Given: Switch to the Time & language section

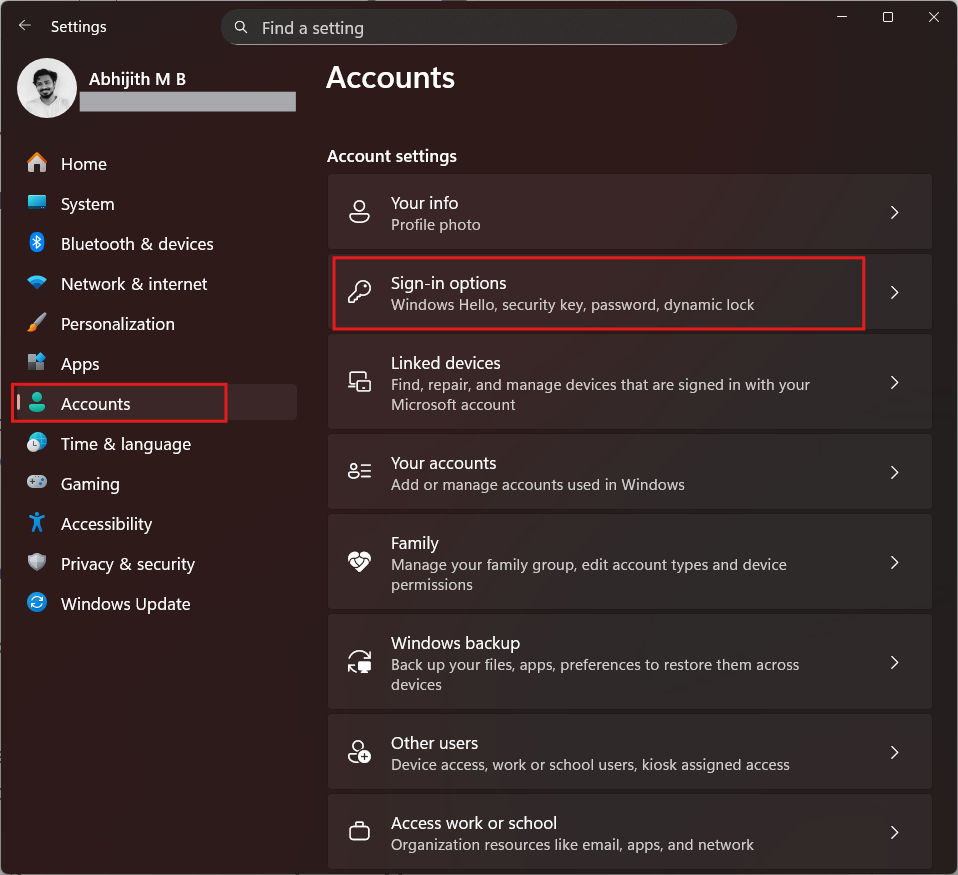Looking at the screenshot, I should point(125,443).
